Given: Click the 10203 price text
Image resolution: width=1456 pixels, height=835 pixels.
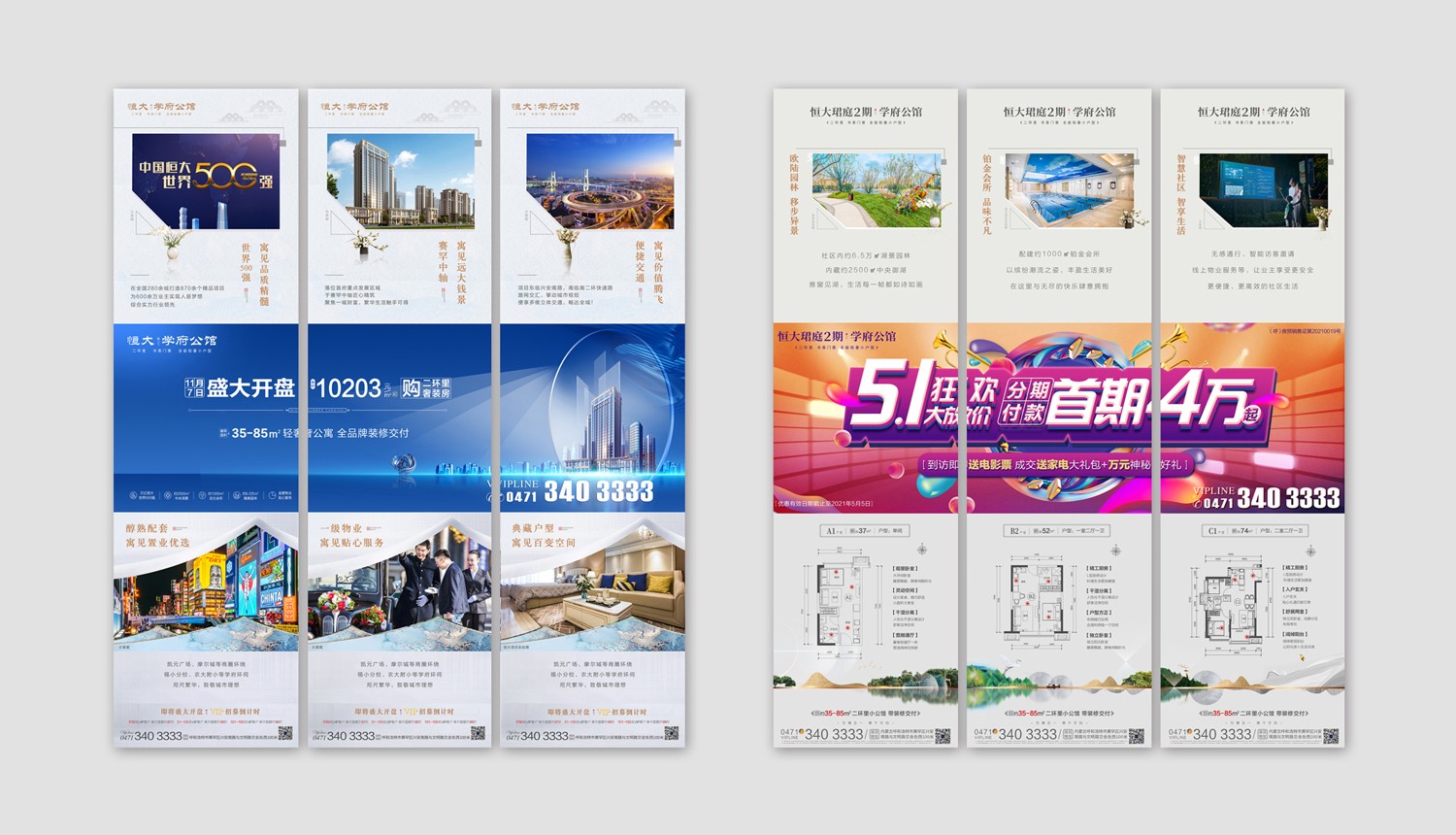Looking at the screenshot, I should tap(348, 388).
